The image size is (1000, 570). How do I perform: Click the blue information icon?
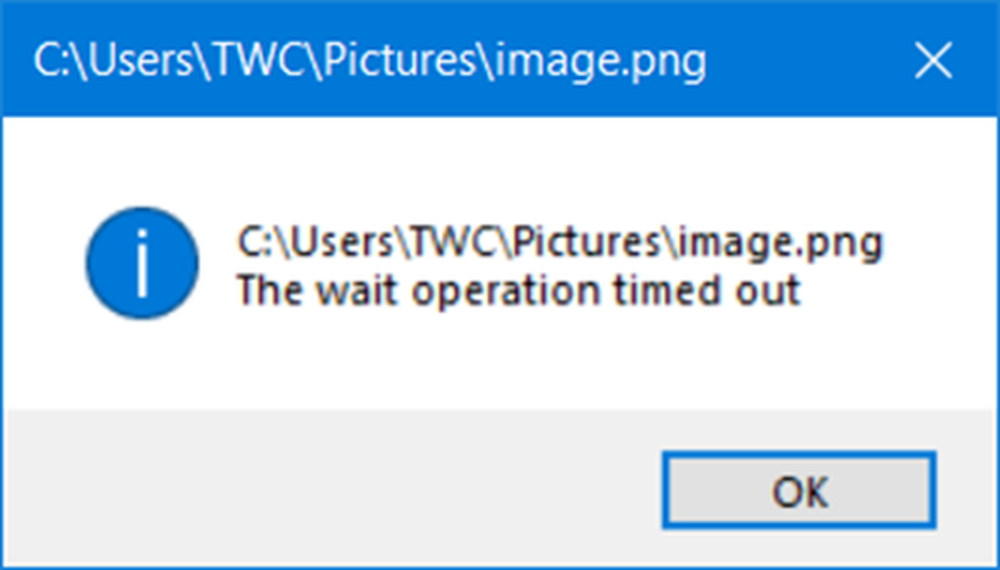pyautogui.click(x=142, y=263)
